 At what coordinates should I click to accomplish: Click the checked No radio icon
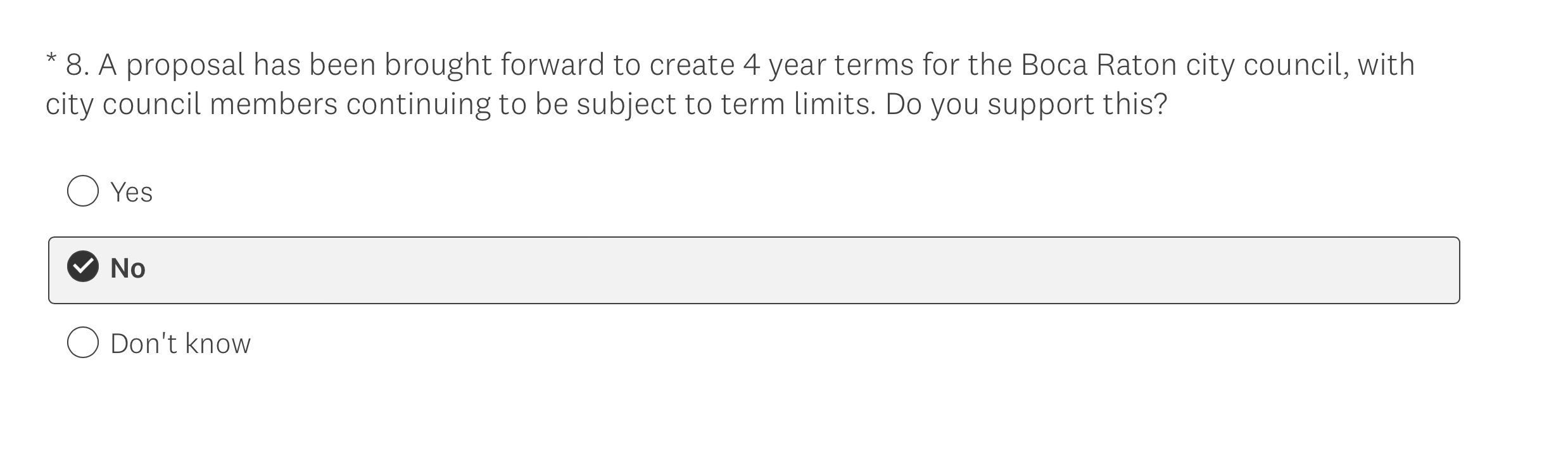[83, 266]
